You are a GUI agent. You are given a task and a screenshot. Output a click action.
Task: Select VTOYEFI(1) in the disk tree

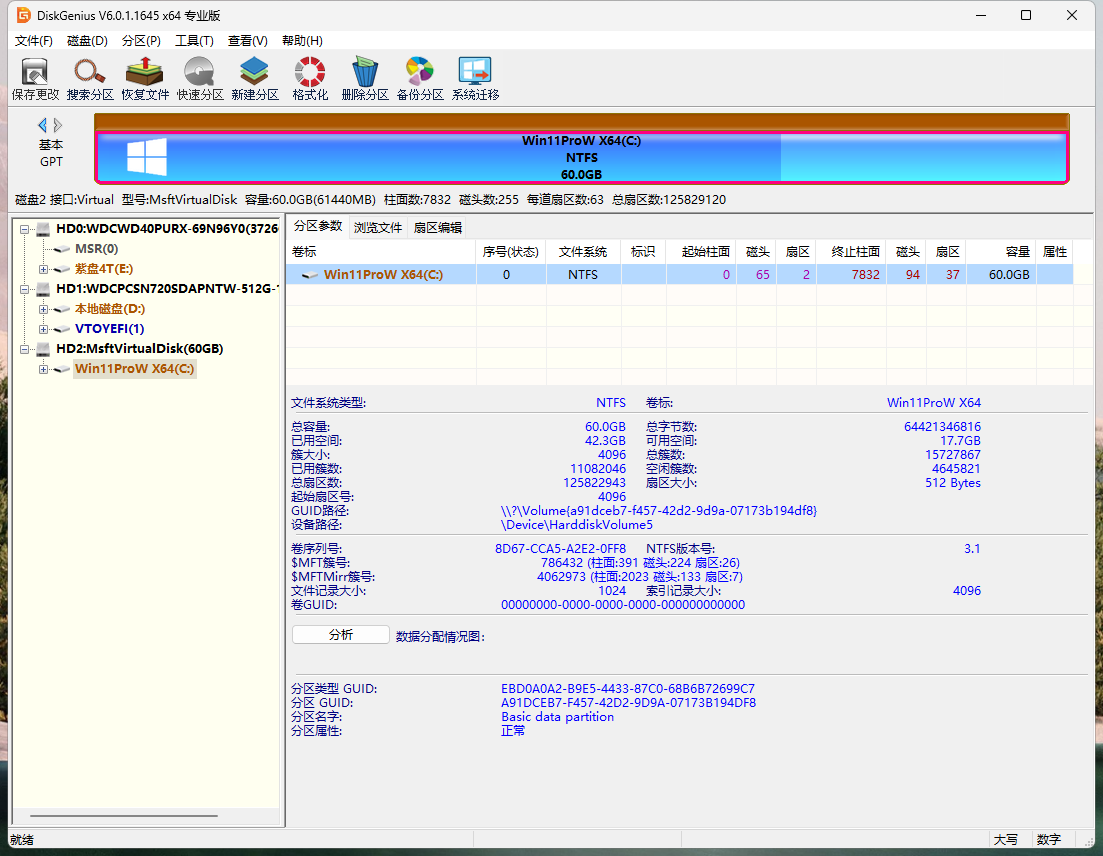(x=109, y=328)
